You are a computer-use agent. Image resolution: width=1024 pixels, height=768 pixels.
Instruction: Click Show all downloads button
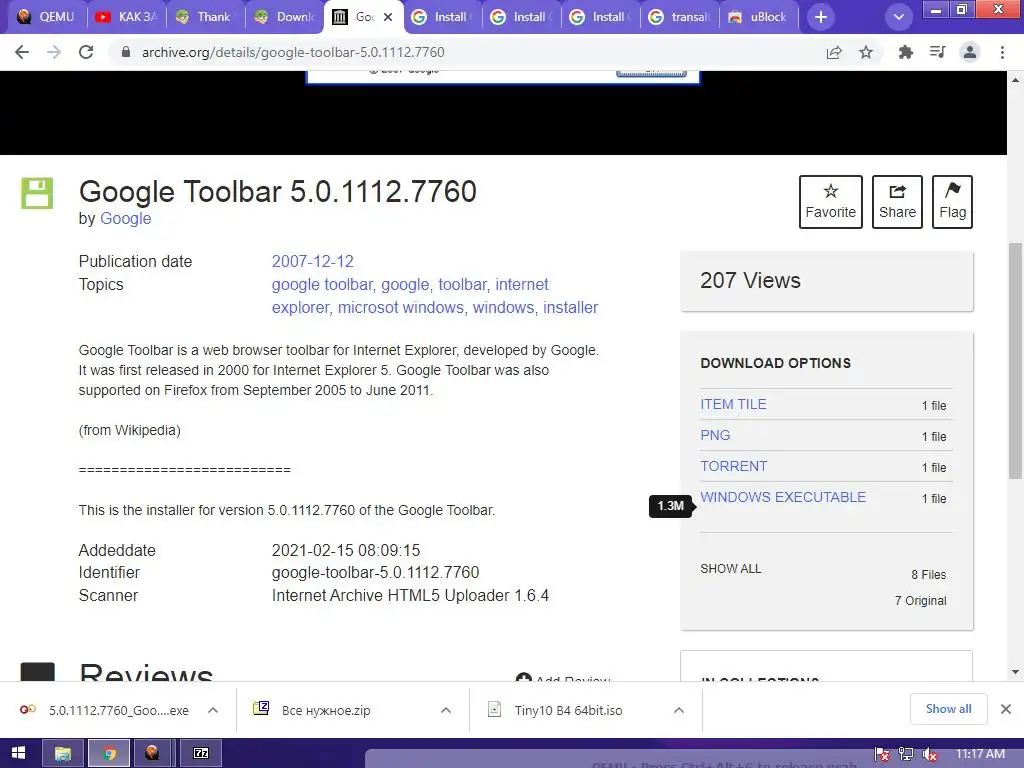click(x=948, y=709)
